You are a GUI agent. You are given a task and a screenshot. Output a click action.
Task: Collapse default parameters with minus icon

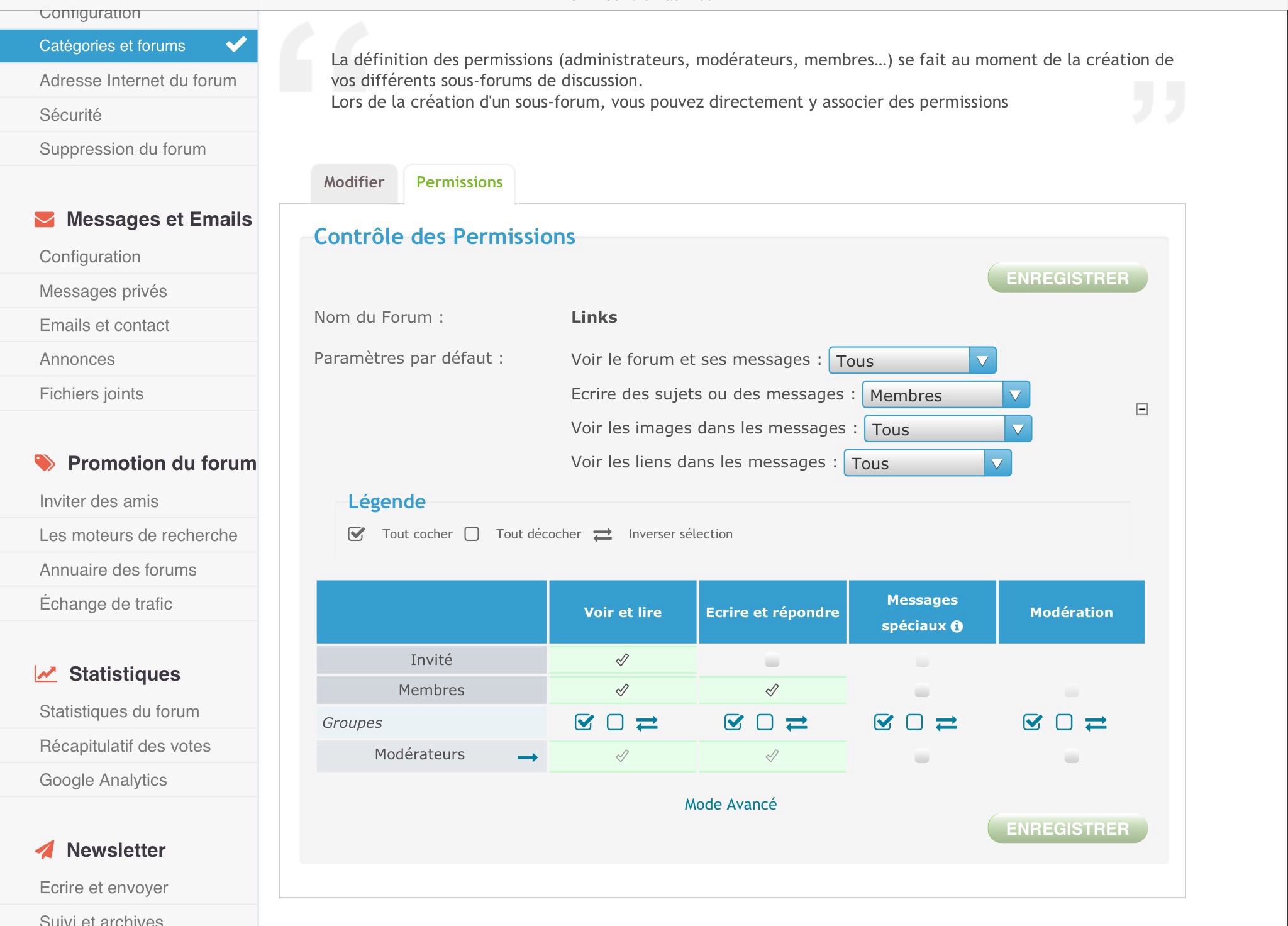click(1142, 410)
